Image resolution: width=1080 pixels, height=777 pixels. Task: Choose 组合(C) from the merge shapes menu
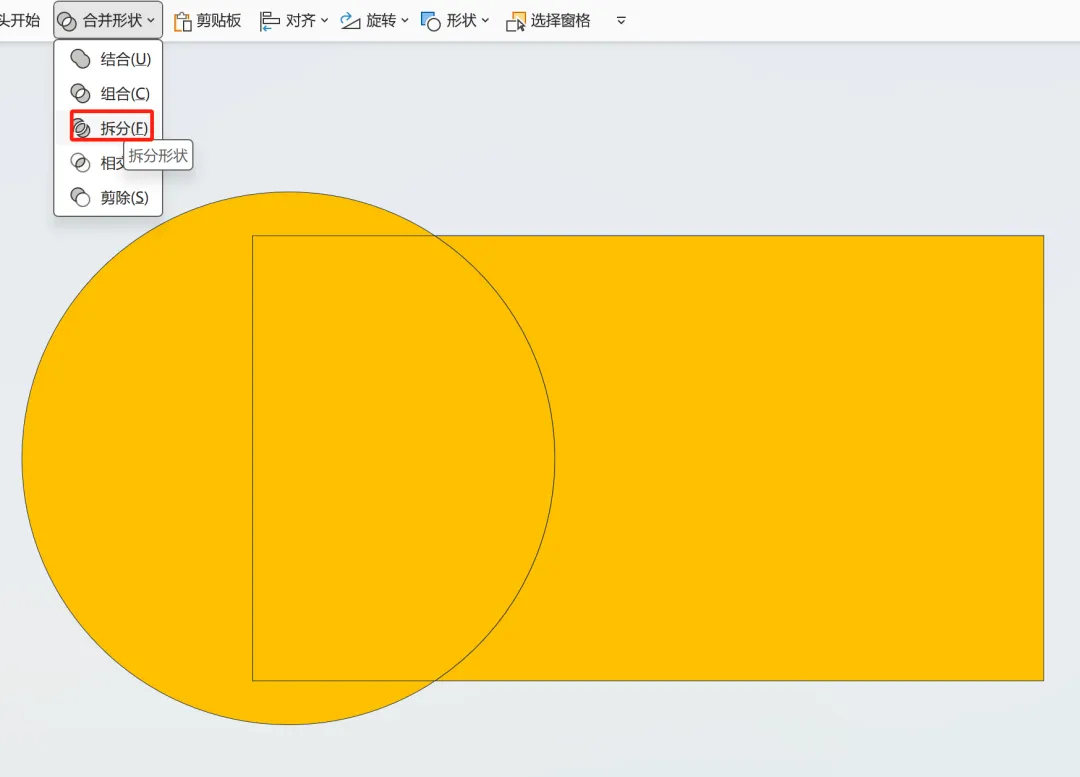coord(124,94)
